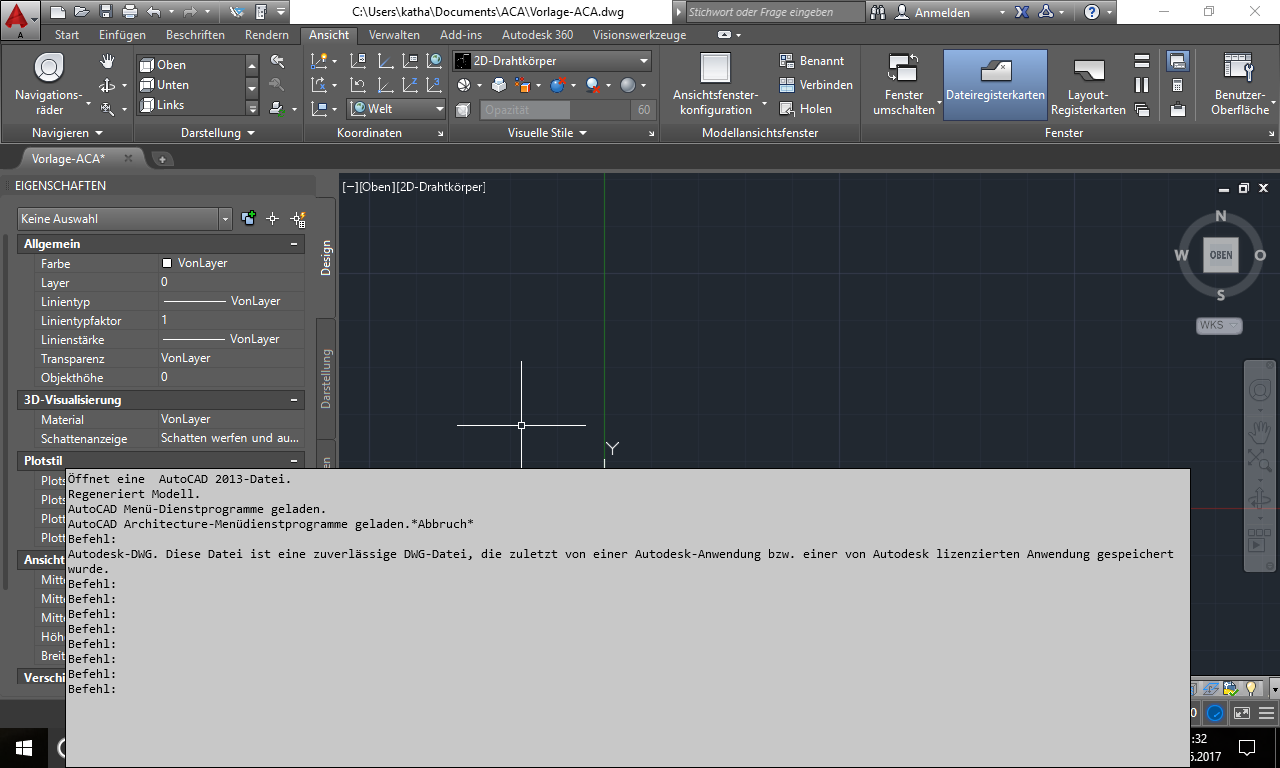The width and height of the screenshot is (1280, 768).
Task: Collapse the Plotstil section
Action: click(294, 461)
